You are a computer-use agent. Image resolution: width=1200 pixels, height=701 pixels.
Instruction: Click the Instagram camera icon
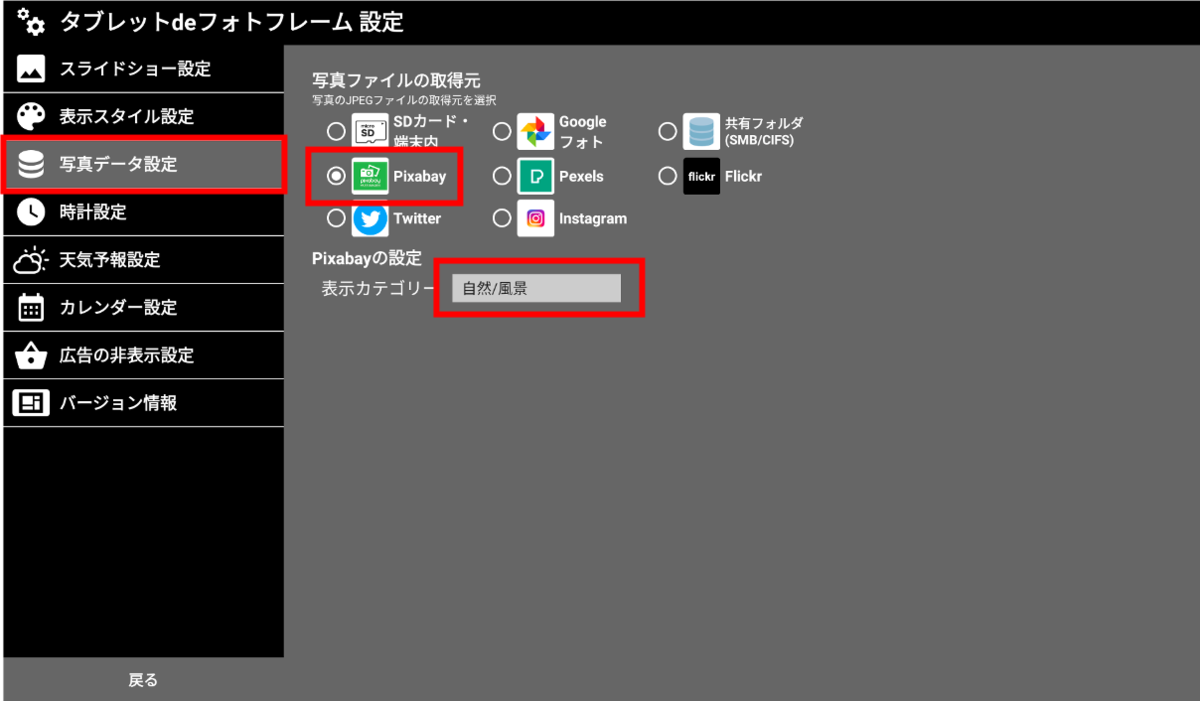[x=536, y=218]
